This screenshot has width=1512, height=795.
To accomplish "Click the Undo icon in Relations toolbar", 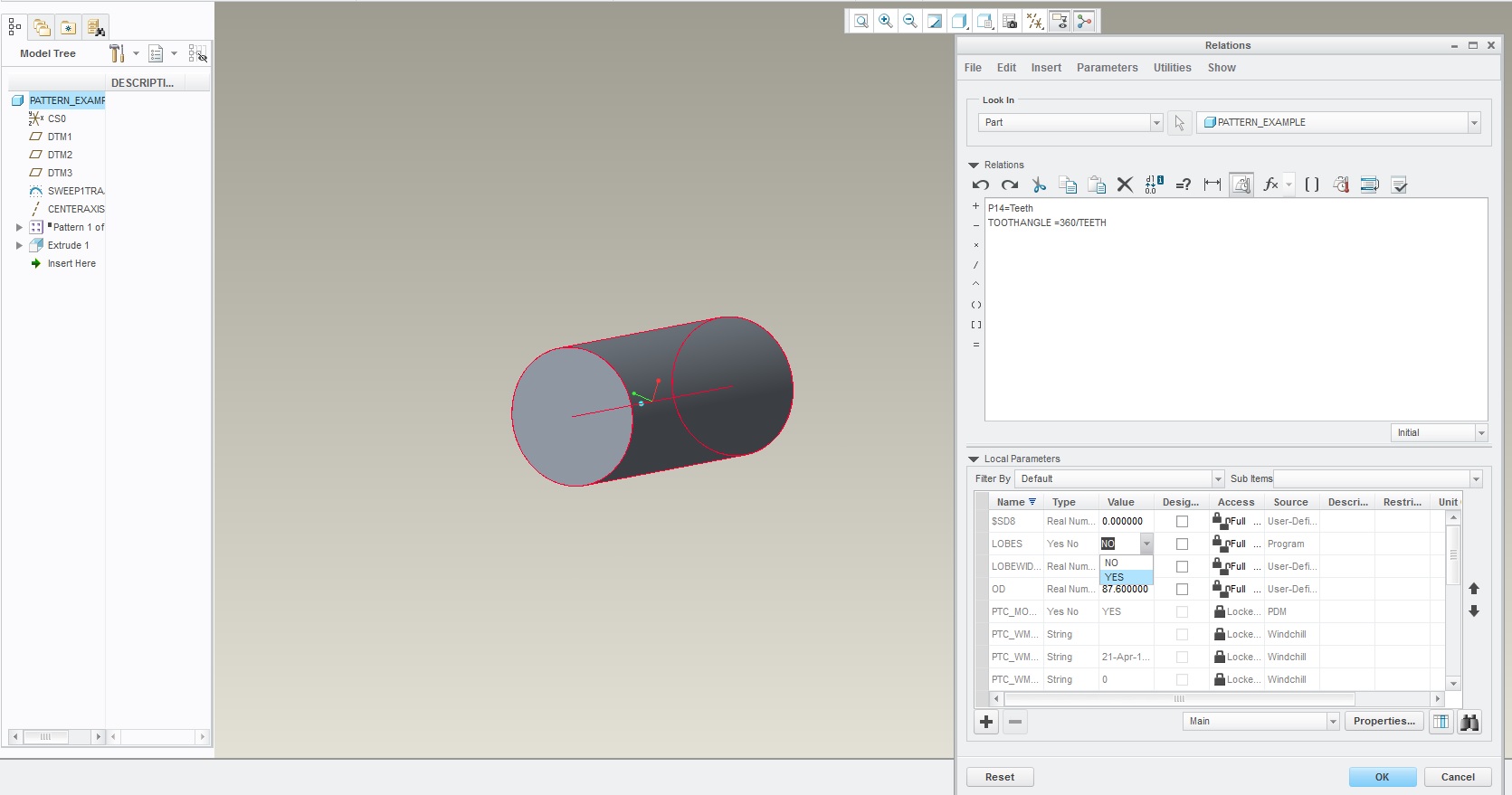I will coord(981,185).
